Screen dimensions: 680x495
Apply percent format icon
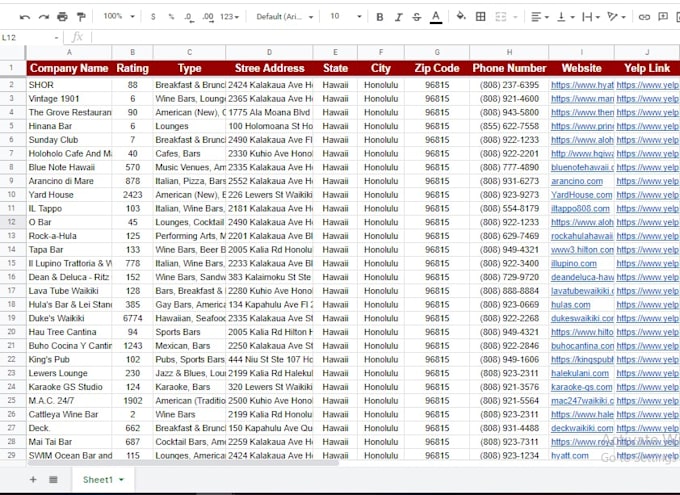(x=171, y=17)
